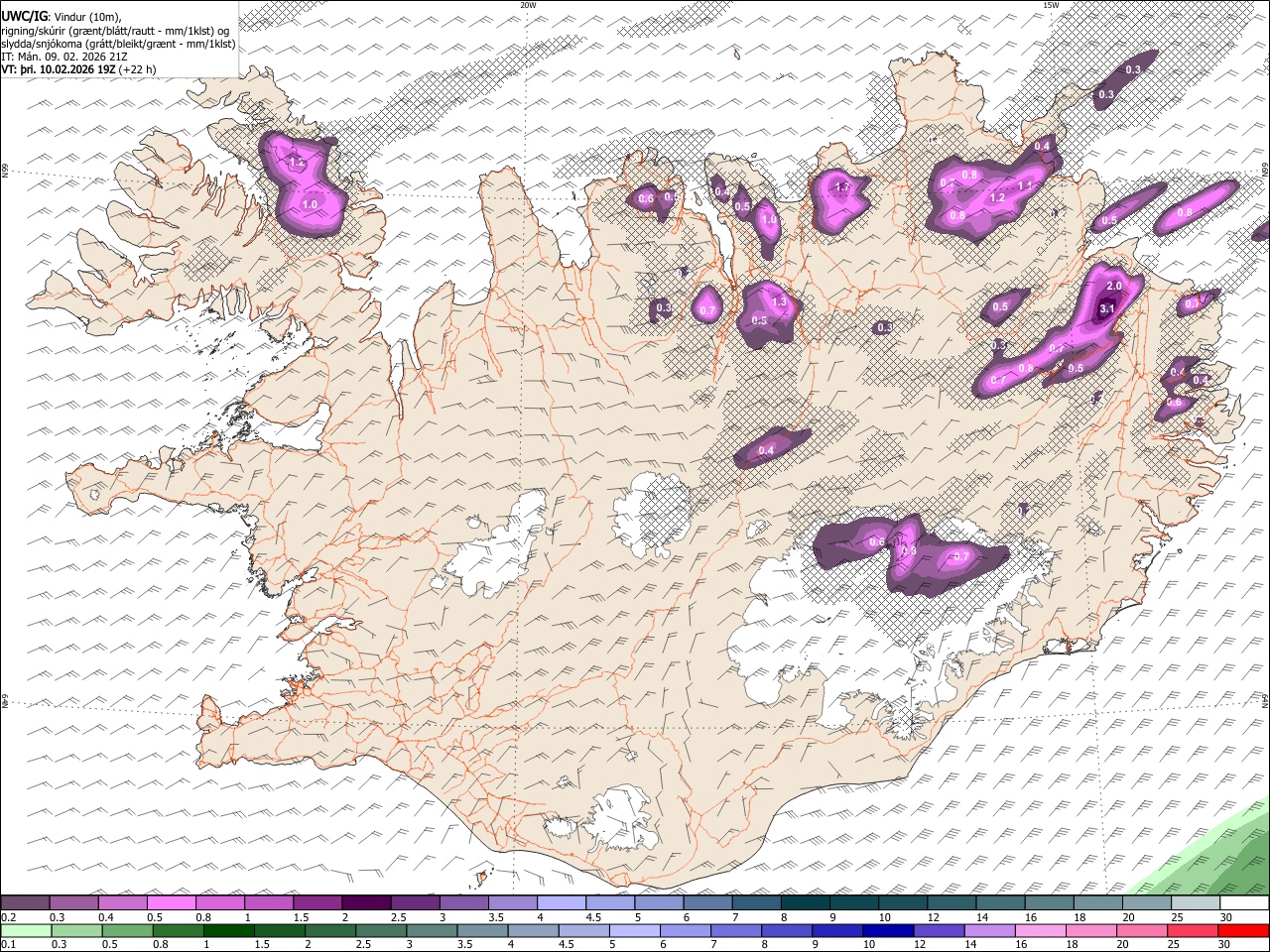Select palest green lower legend swatch at 0.1

[x=25, y=930]
